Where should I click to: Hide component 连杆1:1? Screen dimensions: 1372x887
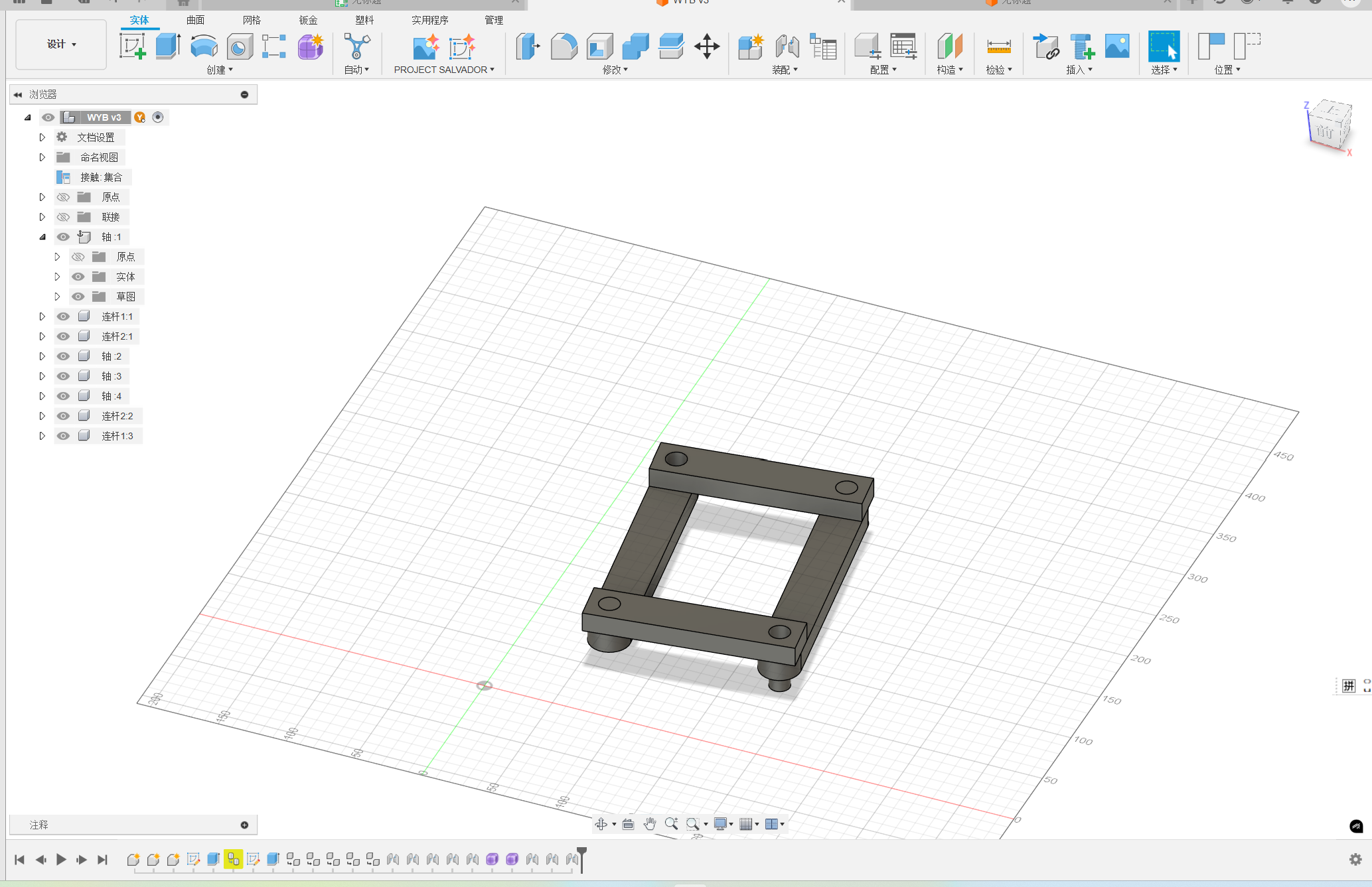coord(63,316)
